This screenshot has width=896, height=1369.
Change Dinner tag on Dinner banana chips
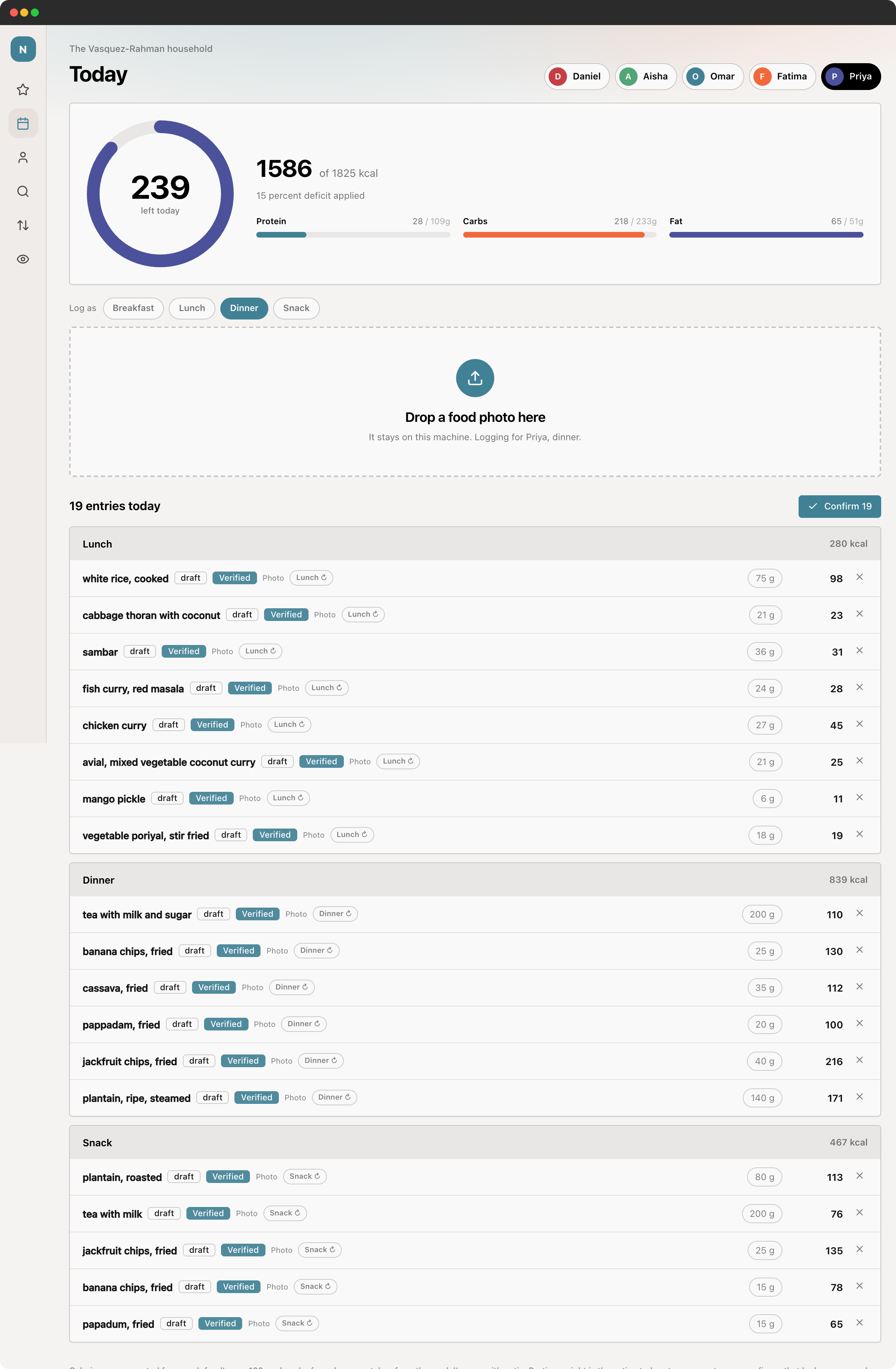point(316,951)
